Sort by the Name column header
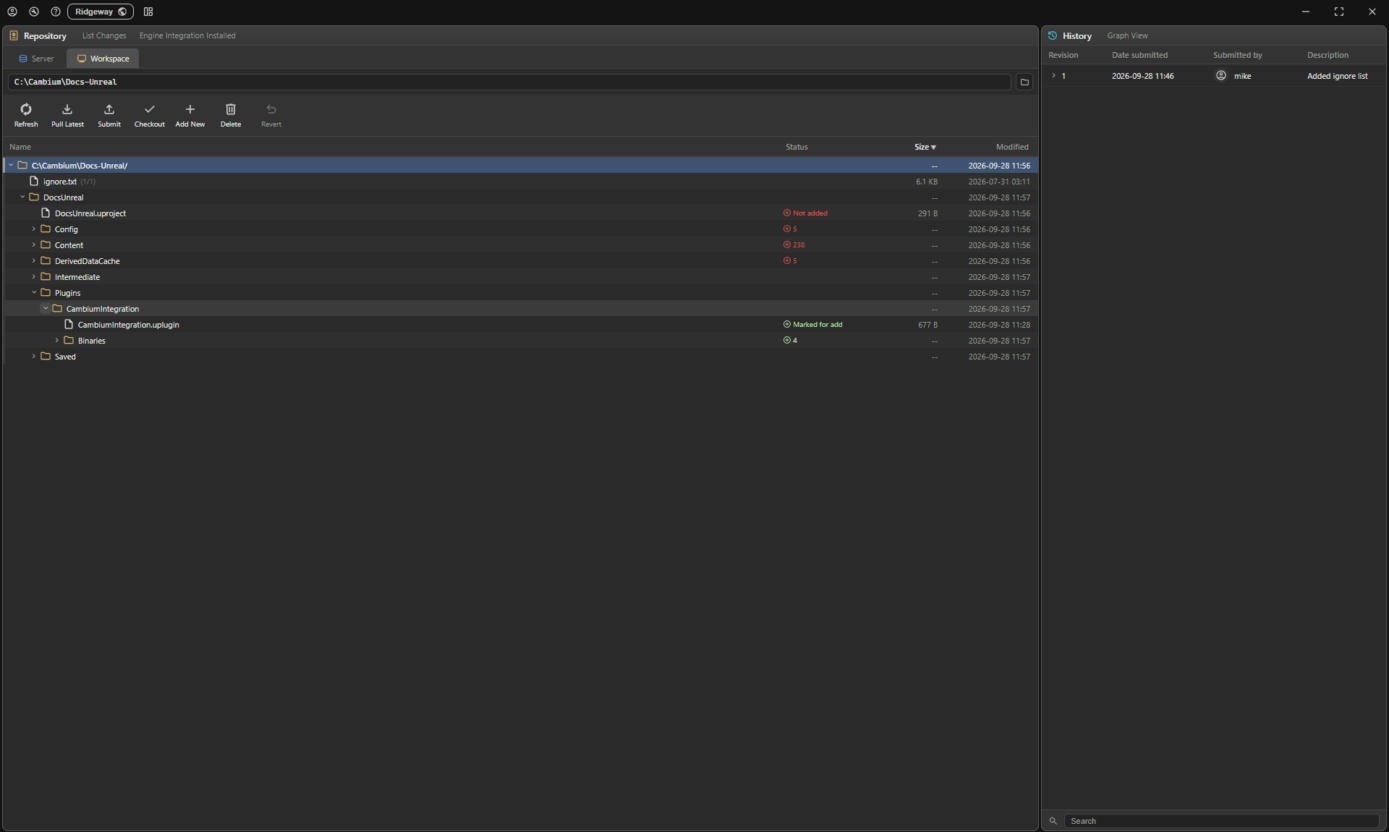The height and width of the screenshot is (832, 1389). (20, 147)
